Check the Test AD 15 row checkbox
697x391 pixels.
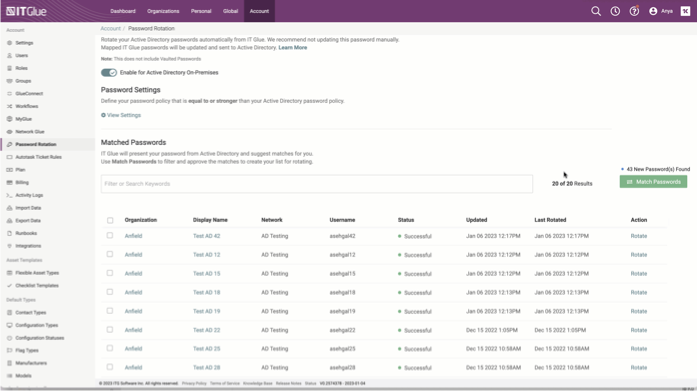[x=110, y=273]
